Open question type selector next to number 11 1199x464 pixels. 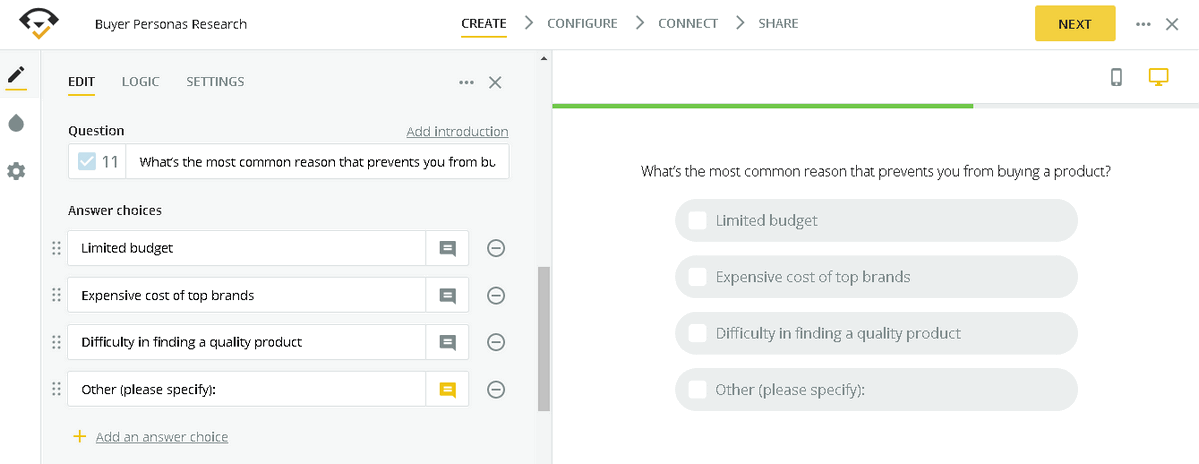point(87,162)
